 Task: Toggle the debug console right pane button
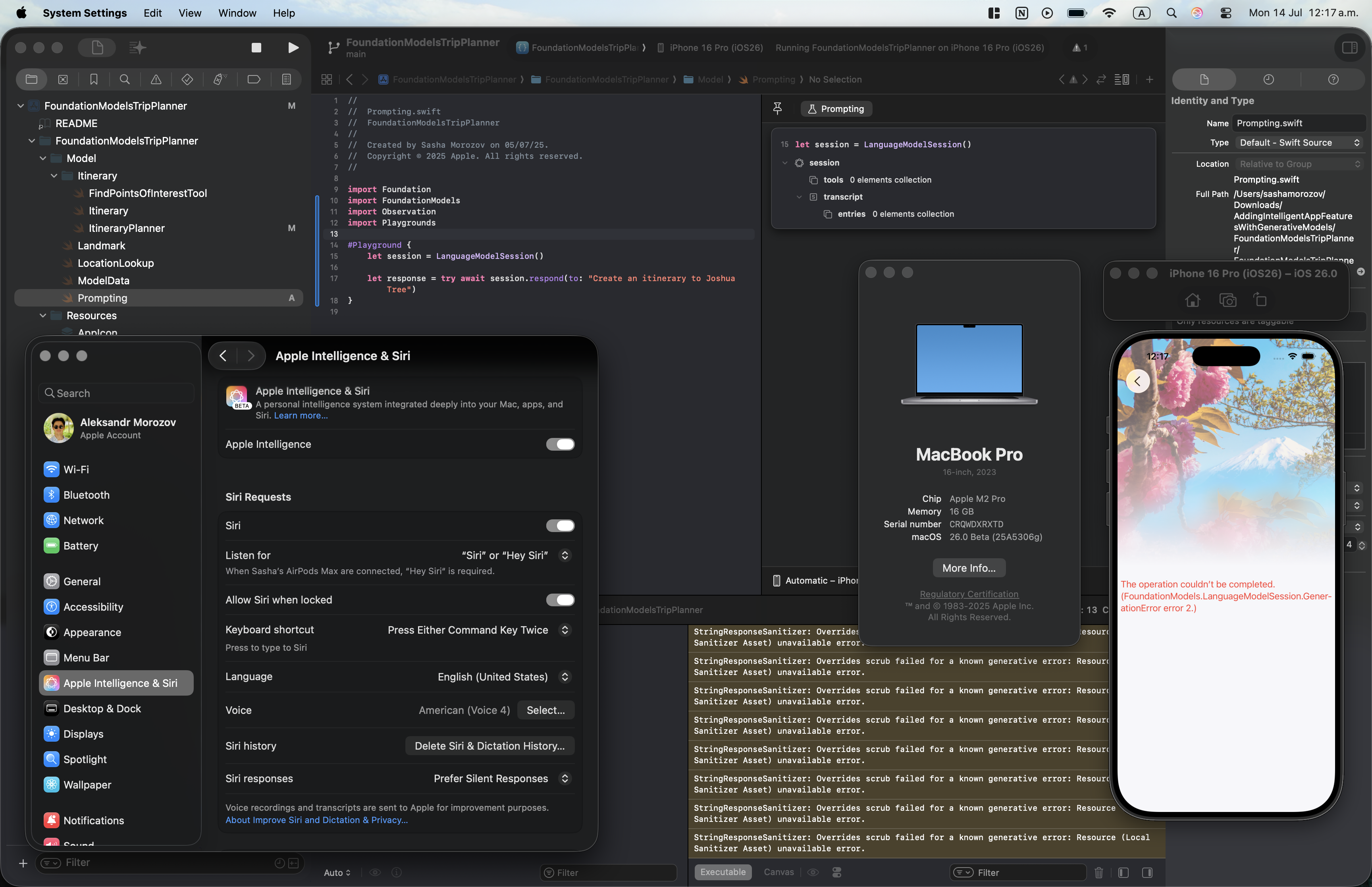click(x=1147, y=873)
